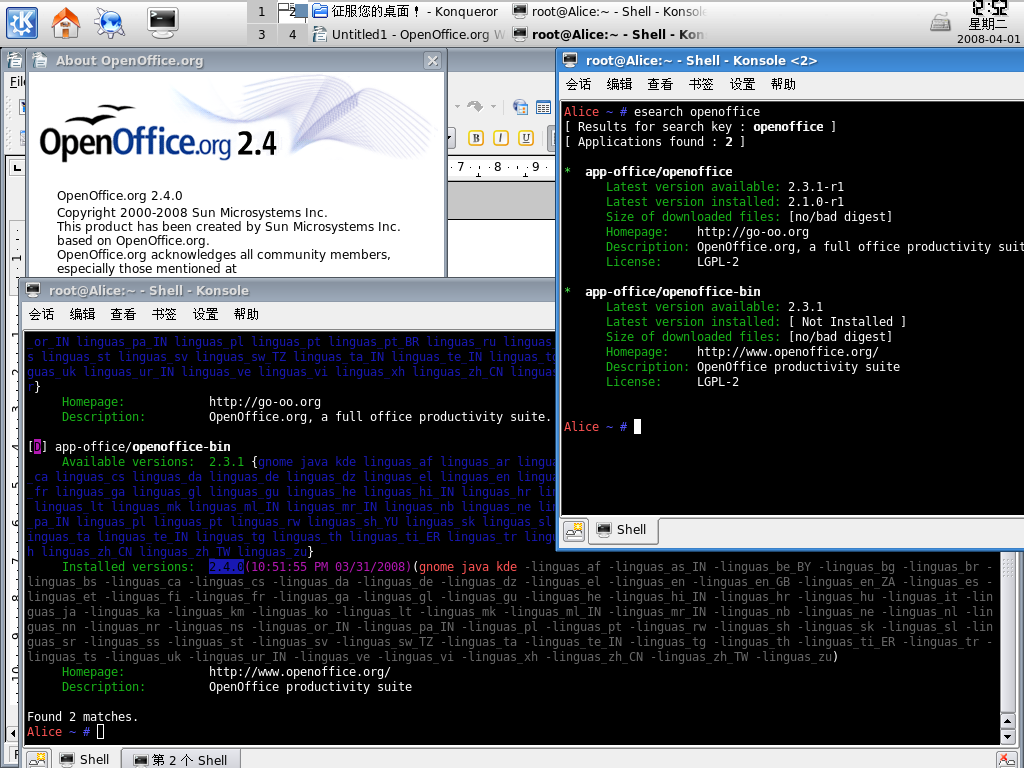The height and width of the screenshot is (768, 1024).
Task: Open 设置 menu in Konsole <2> window
Action: tap(742, 84)
